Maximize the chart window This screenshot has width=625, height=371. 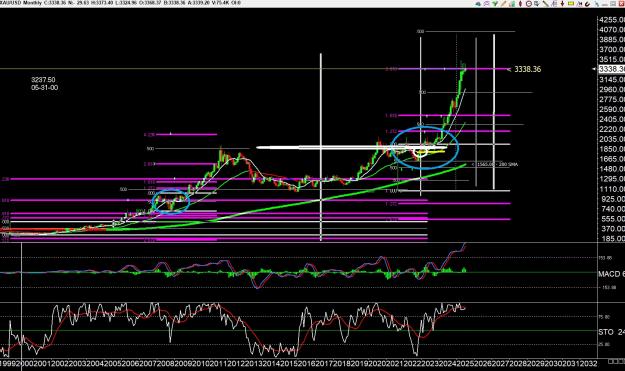tap(613, 4)
